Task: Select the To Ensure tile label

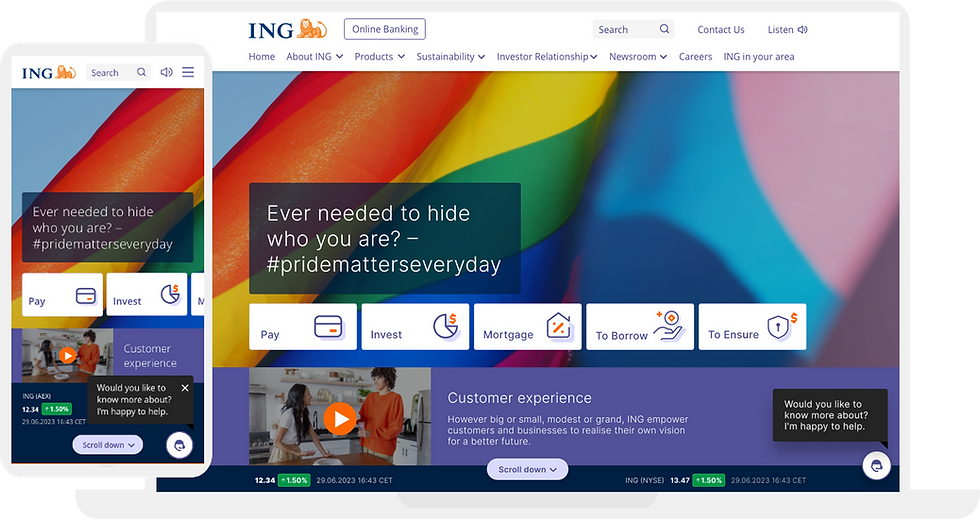Action: [x=733, y=334]
